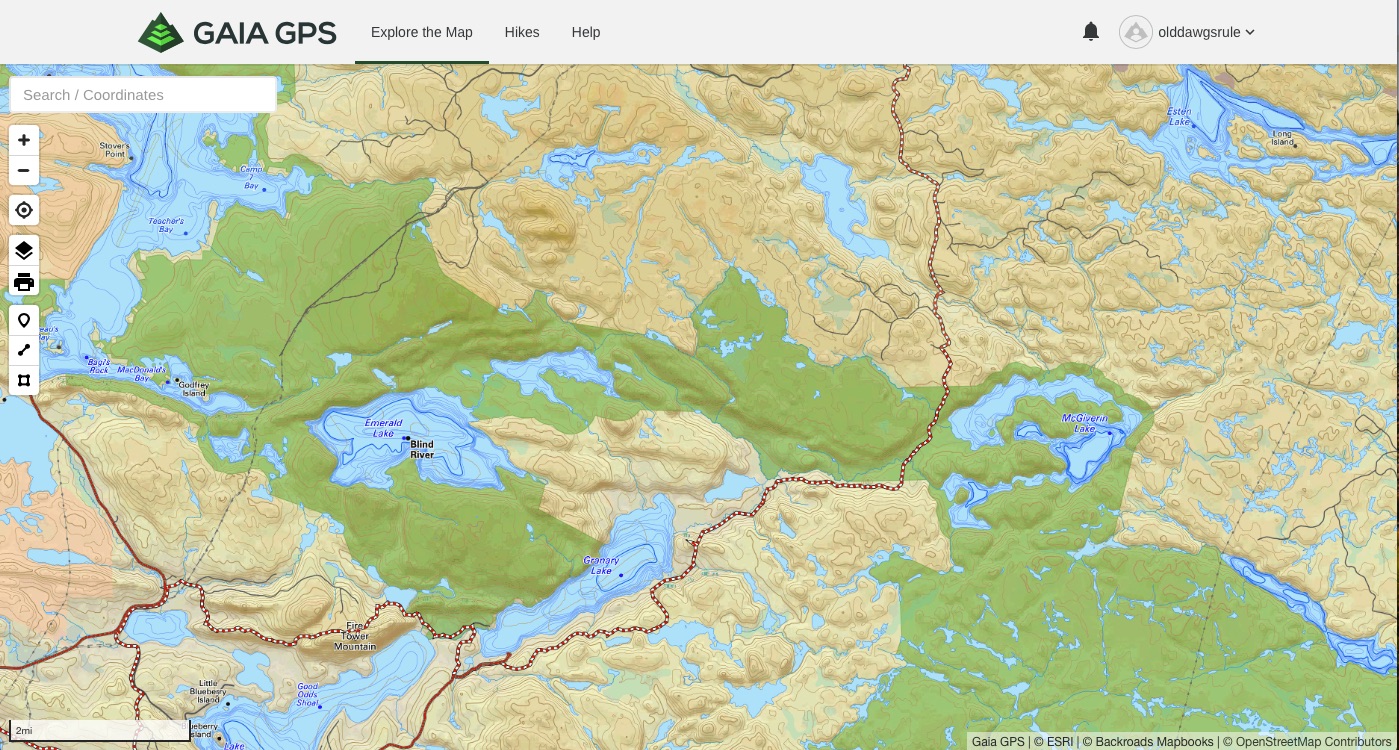
Task: Open the notifications bell
Action: pyautogui.click(x=1091, y=32)
